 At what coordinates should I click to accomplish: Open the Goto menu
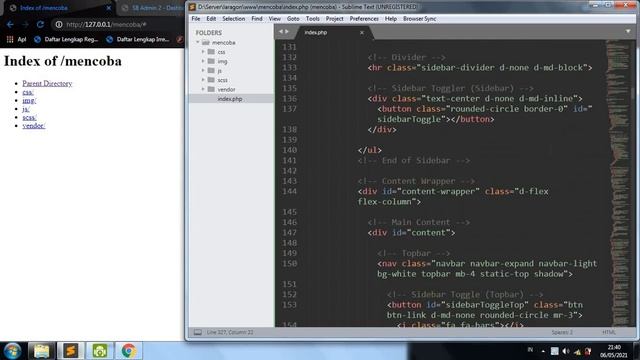click(x=293, y=19)
